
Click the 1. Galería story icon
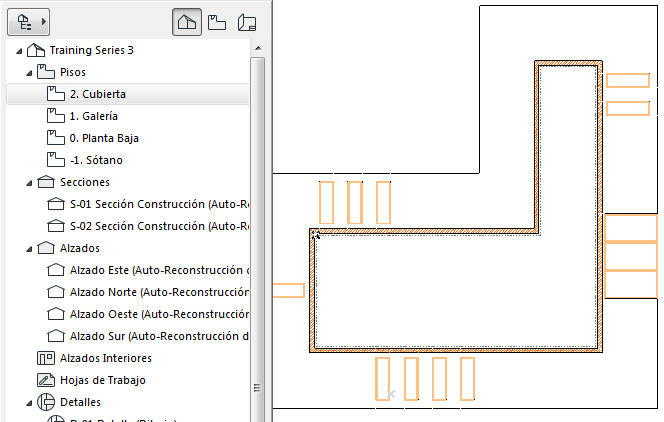[56, 116]
